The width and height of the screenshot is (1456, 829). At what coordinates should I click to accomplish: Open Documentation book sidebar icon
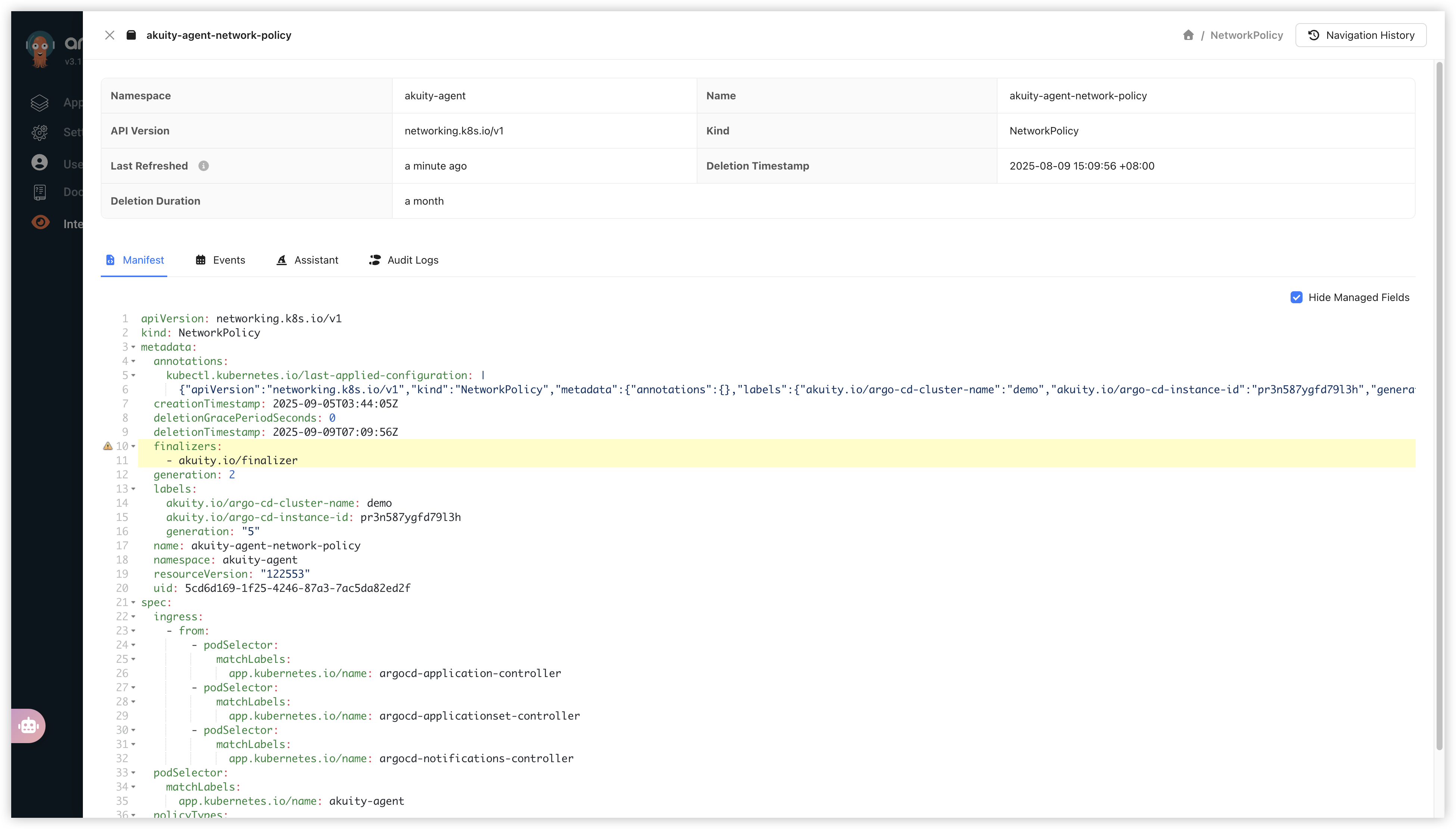coord(39,192)
